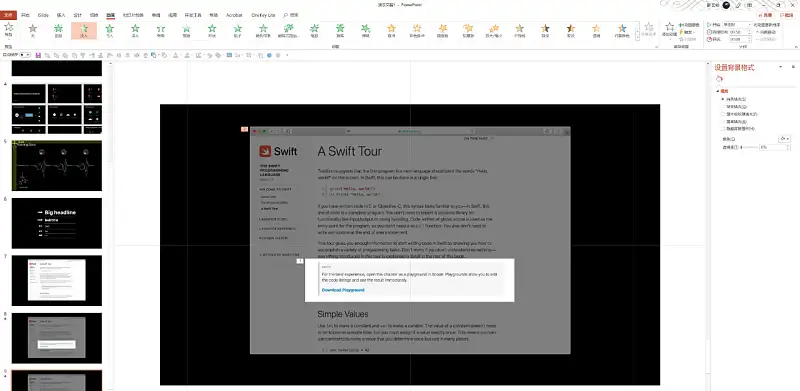Click the Share (共享) button at top right

coord(765,15)
